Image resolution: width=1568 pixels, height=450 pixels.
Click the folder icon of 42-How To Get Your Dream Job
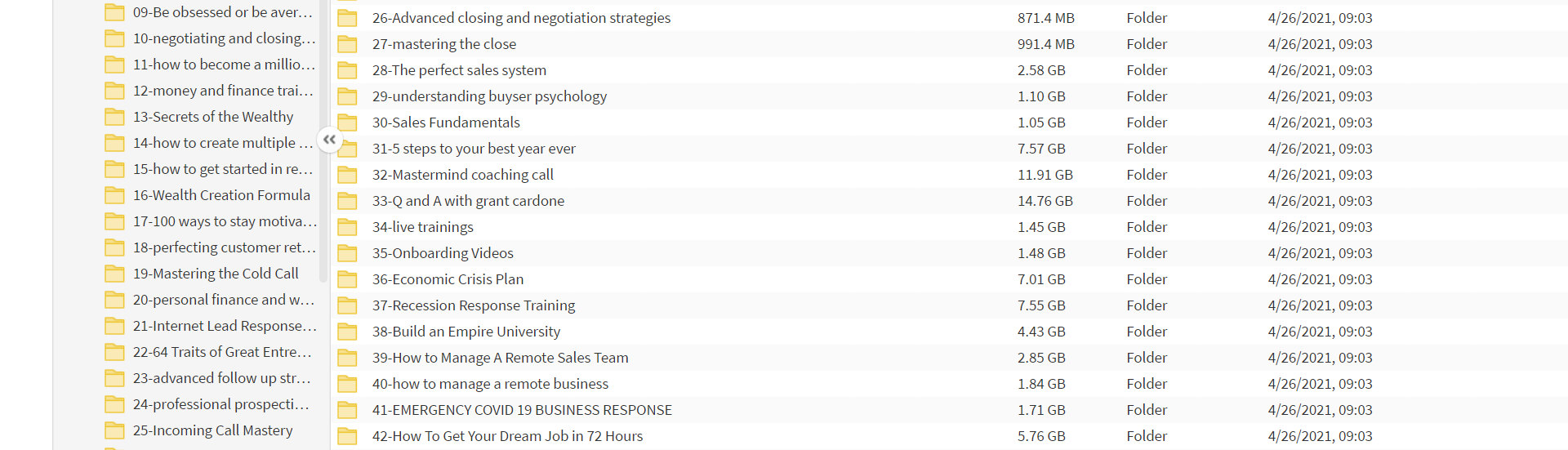tap(348, 436)
